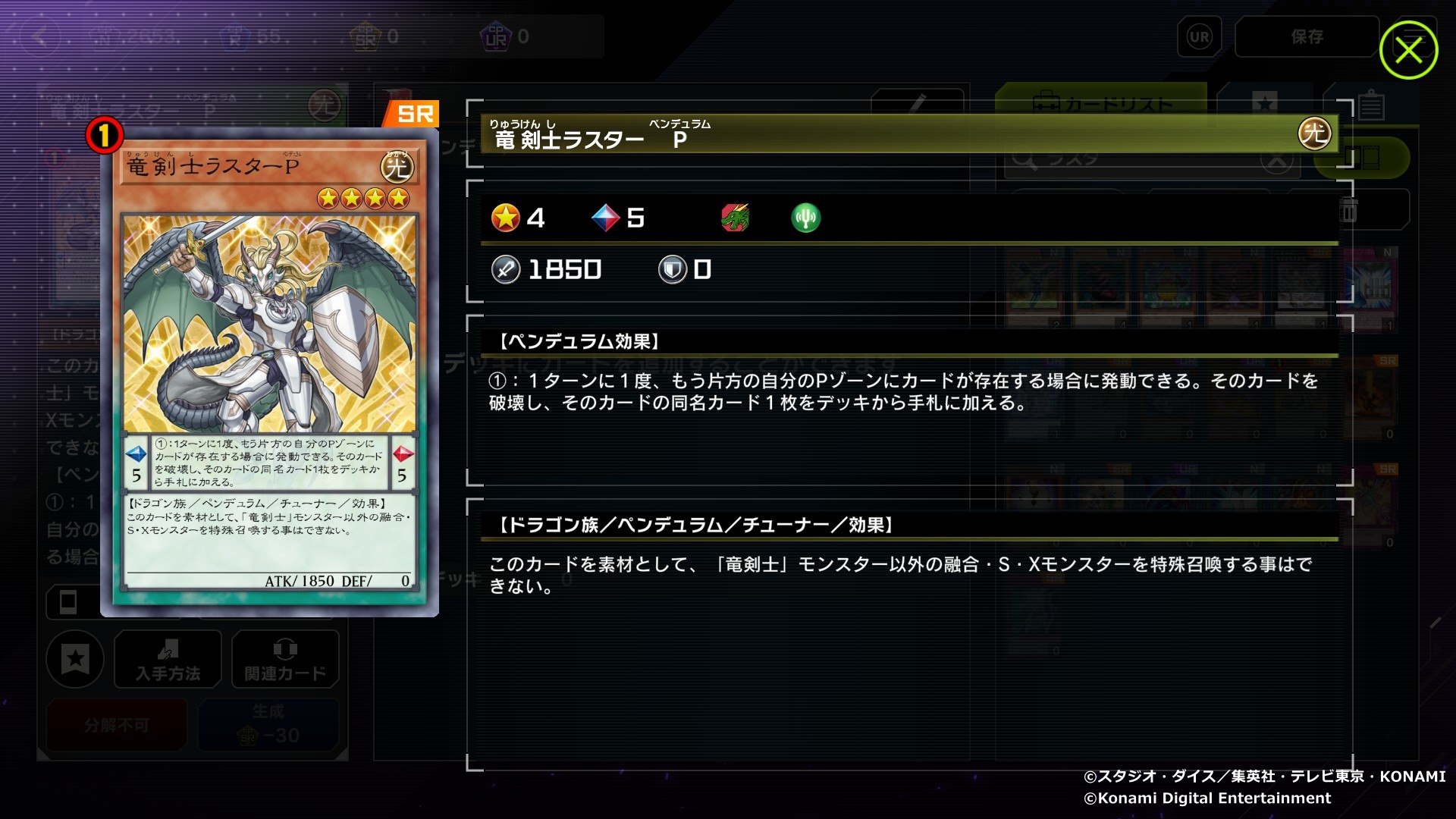The image size is (1456, 819).
Task: Click the LIGHT attribute icon in title bar
Action: pos(1314,133)
